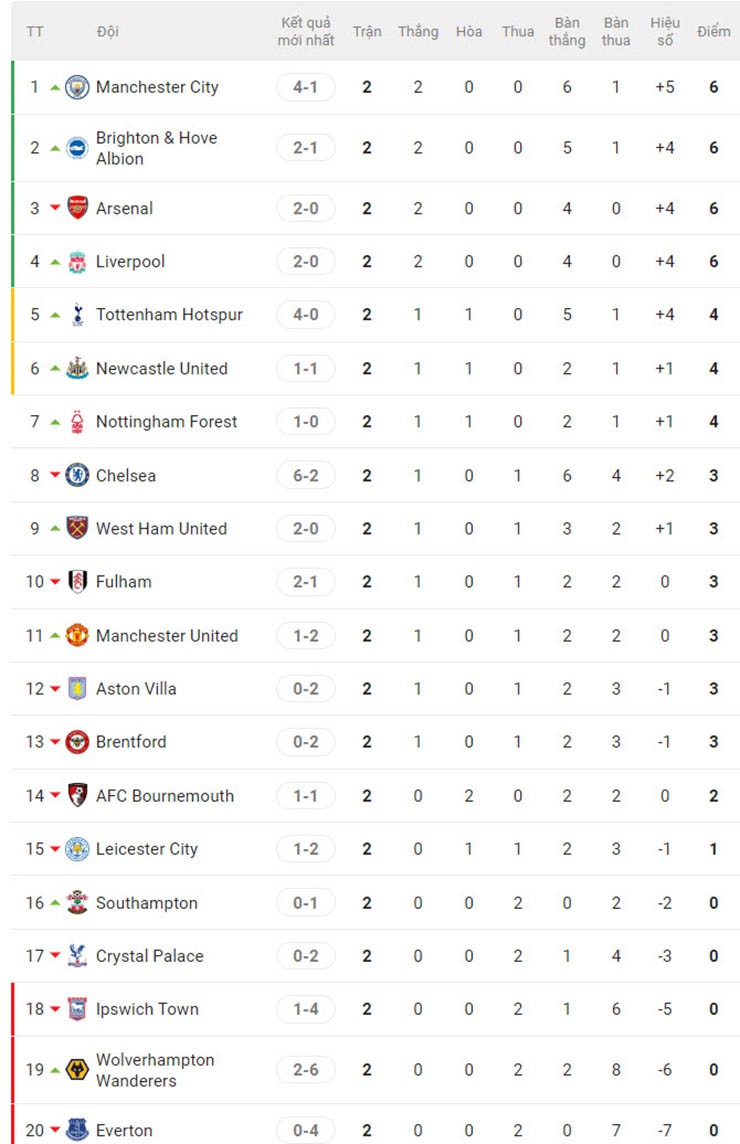Click the Chelsea club crest
This screenshot has width=740, height=1144.
tap(77, 475)
